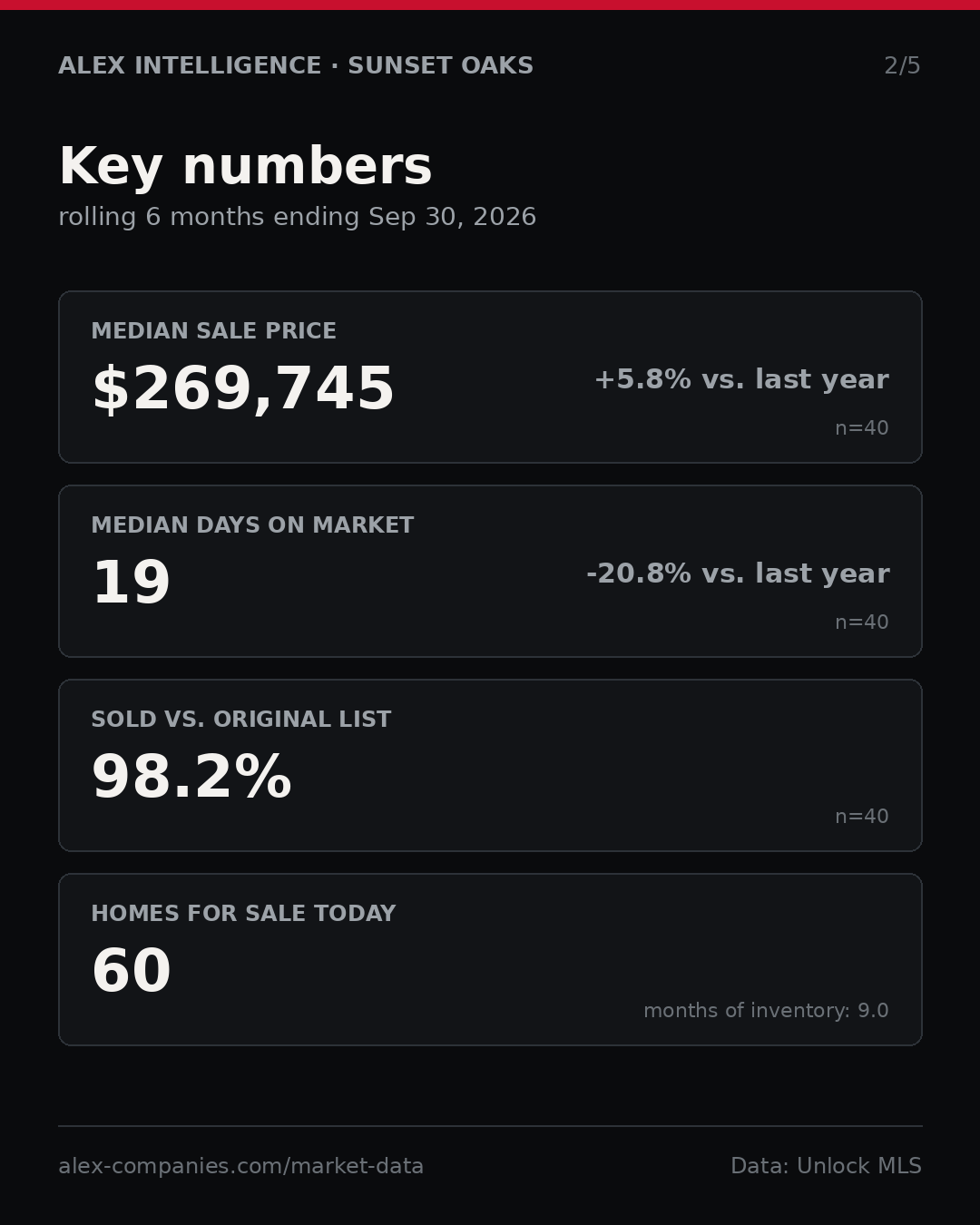
Task: Click the rolling 6 months subtitle
Action: (298, 217)
